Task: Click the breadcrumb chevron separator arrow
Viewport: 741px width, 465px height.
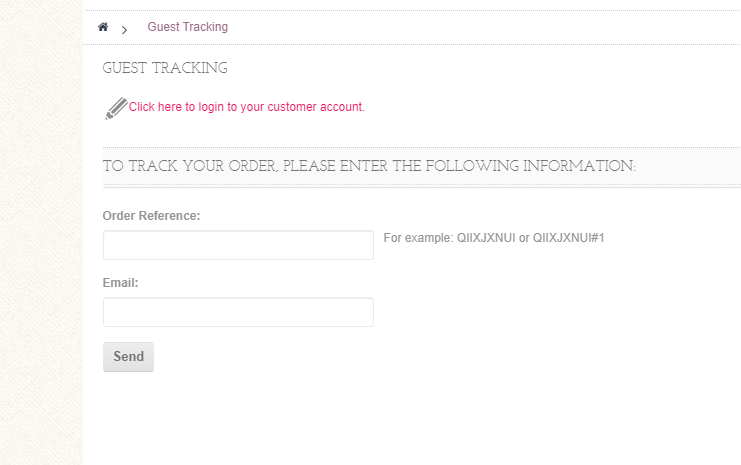Action: pos(124,30)
